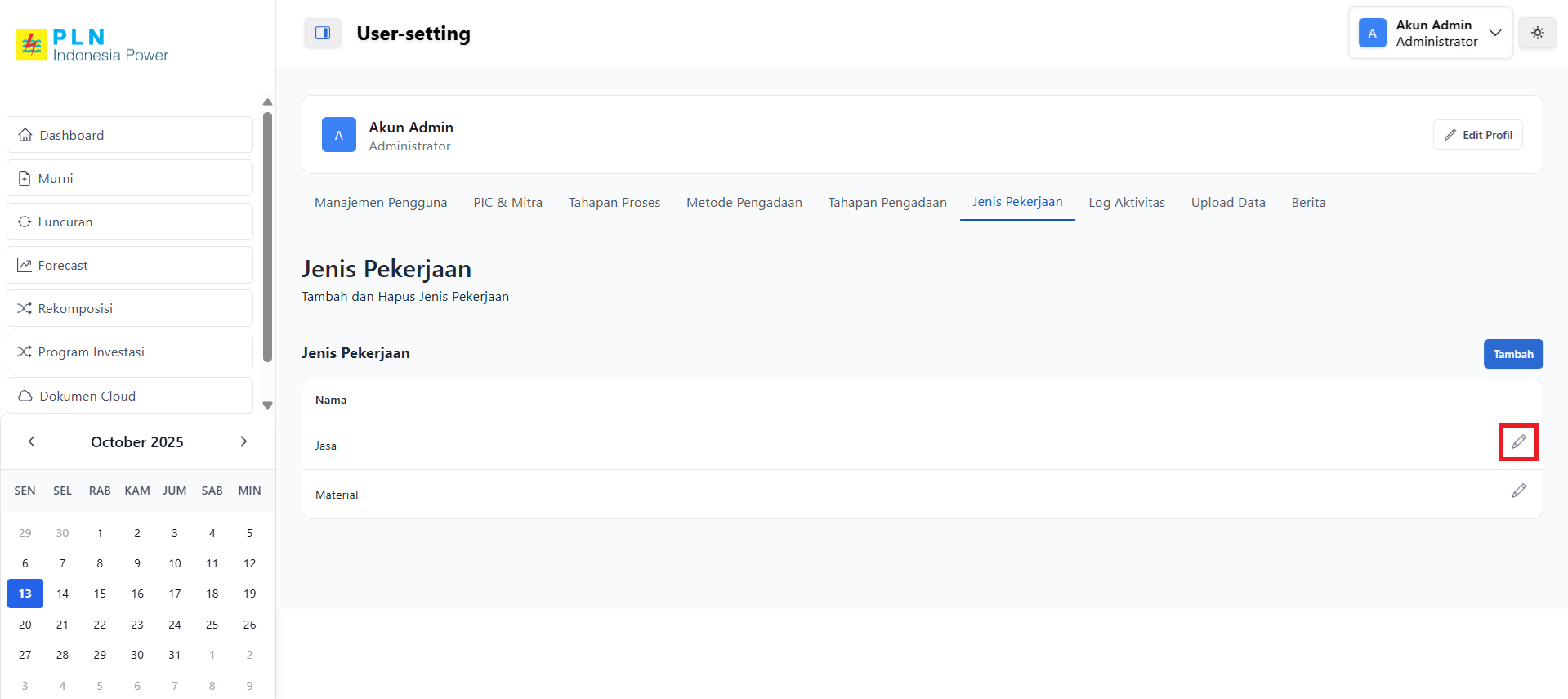Click the Edit Profil button
The width and height of the screenshot is (1568, 699).
click(1477, 135)
